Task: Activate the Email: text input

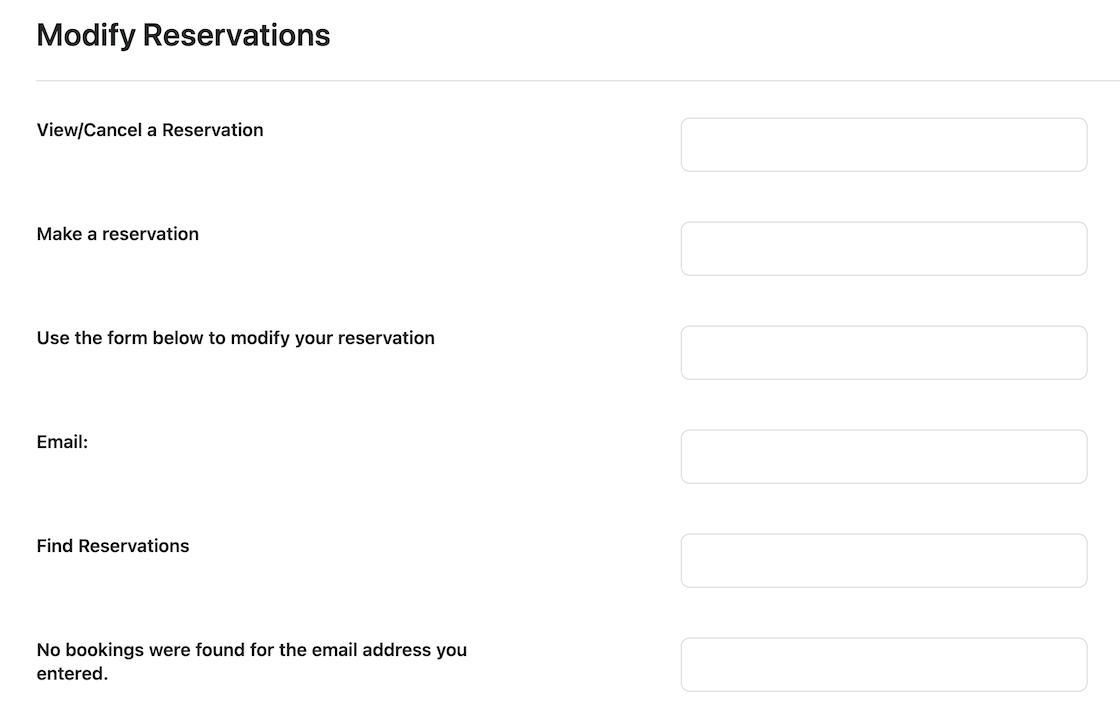Action: [x=884, y=456]
